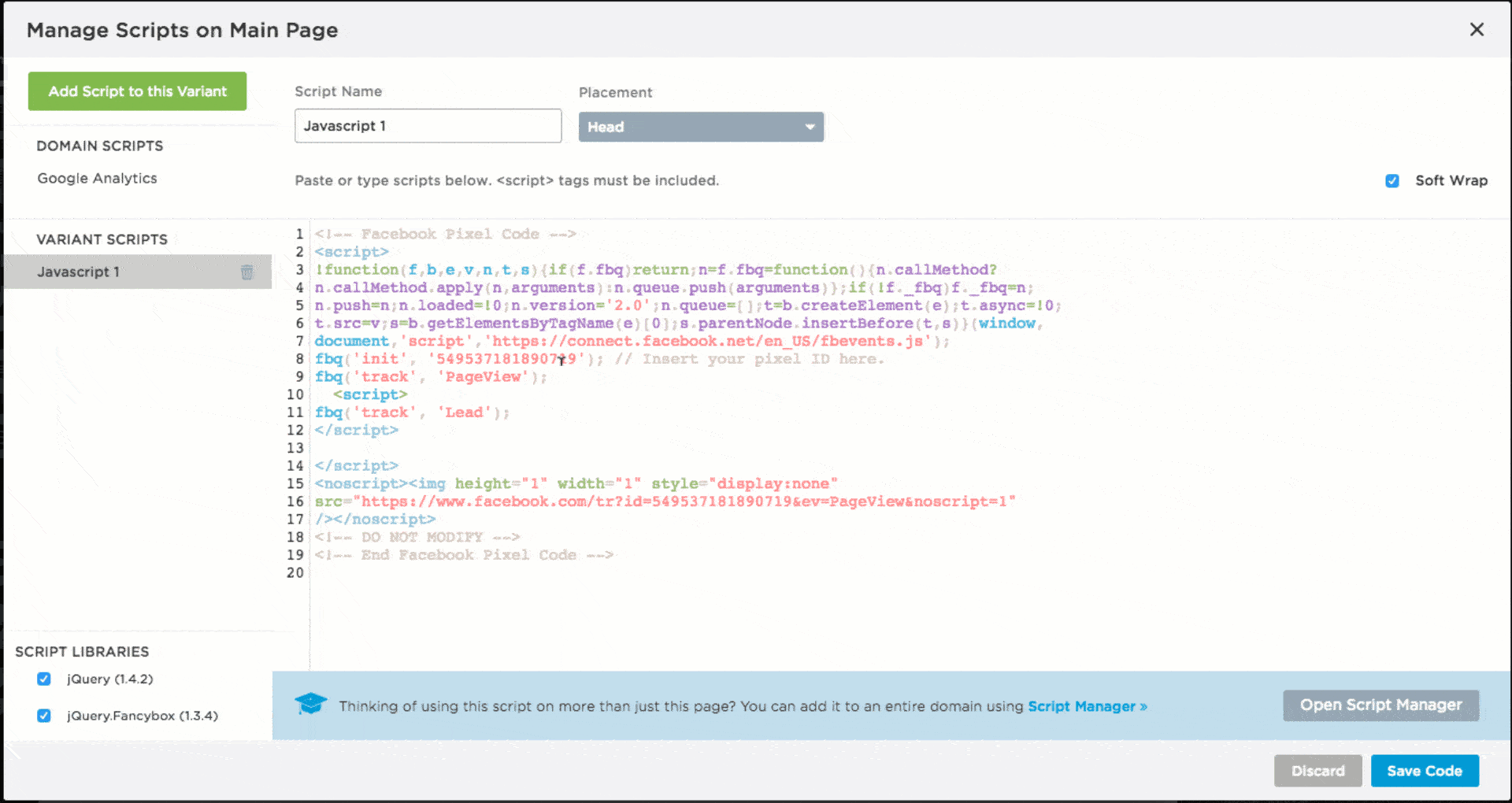Click closing /script tag on line 14
The height and width of the screenshot is (803, 1512).
tap(357, 466)
